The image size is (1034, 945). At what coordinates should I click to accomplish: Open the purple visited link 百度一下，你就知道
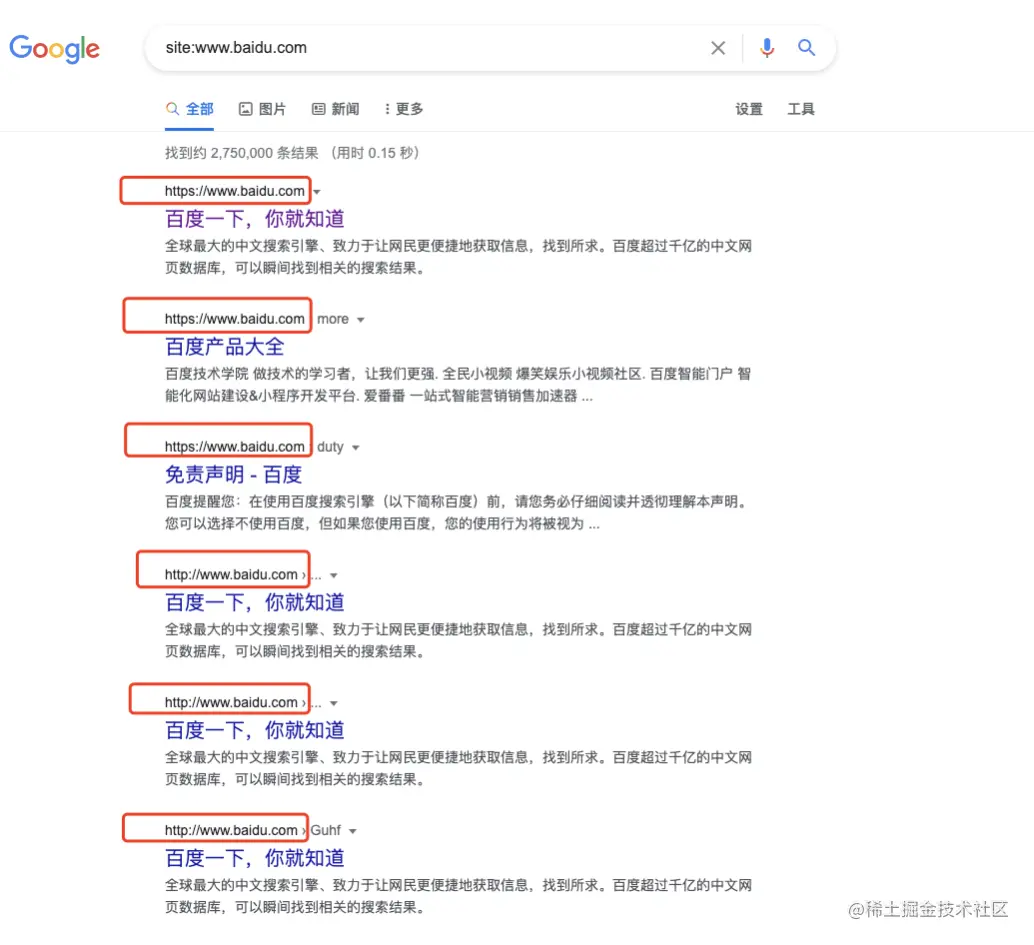pos(255,219)
